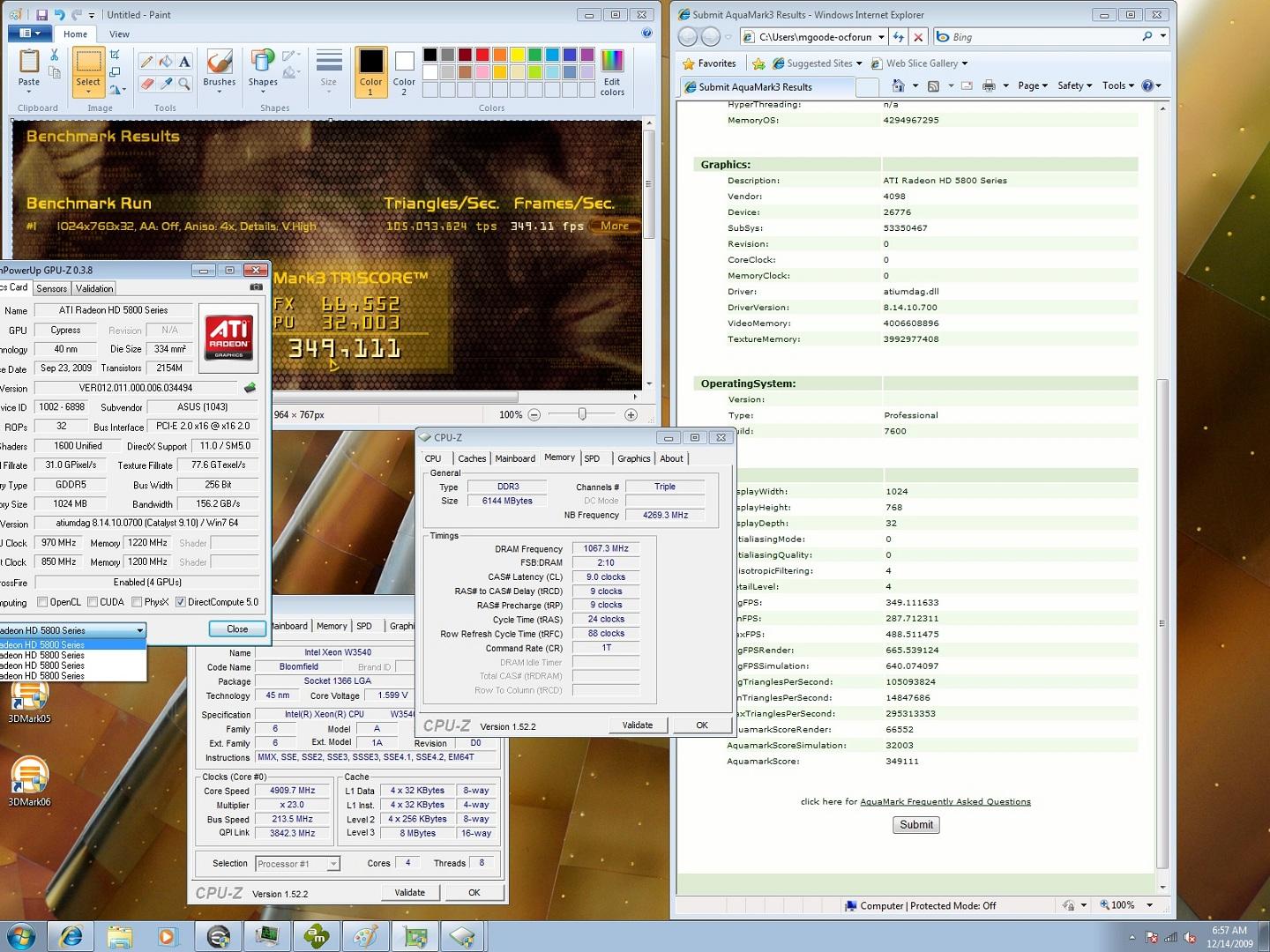Image resolution: width=1270 pixels, height=952 pixels.
Task: Click the Home icon in IE command bar
Action: pyautogui.click(x=898, y=86)
